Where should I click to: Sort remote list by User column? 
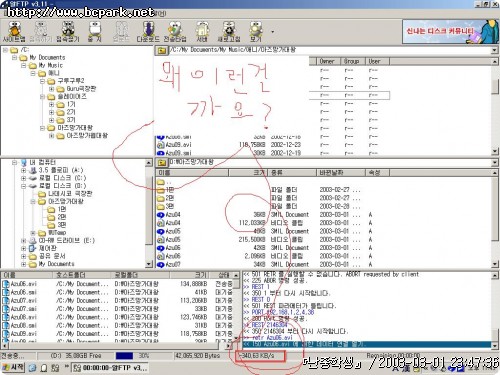[377, 61]
